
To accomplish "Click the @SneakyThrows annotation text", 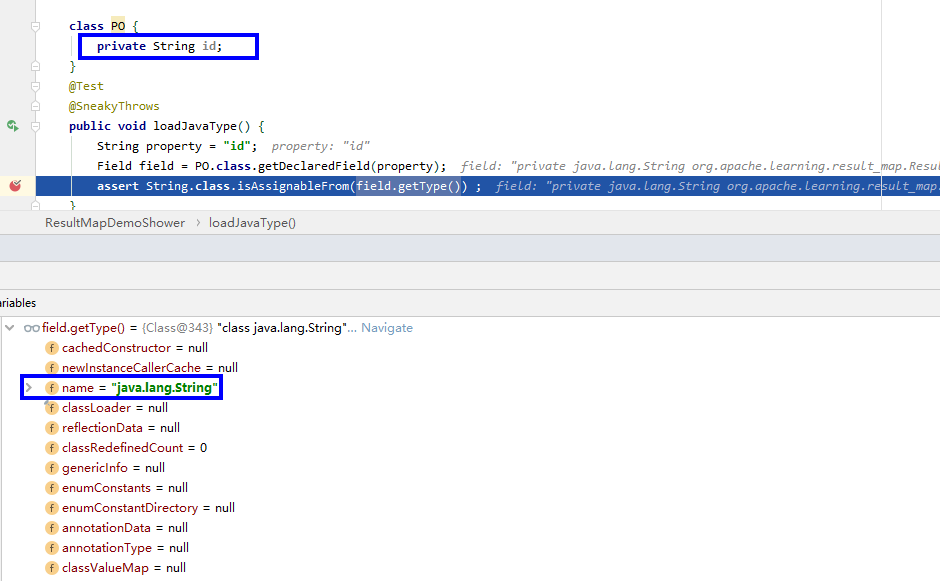I will click(x=114, y=106).
